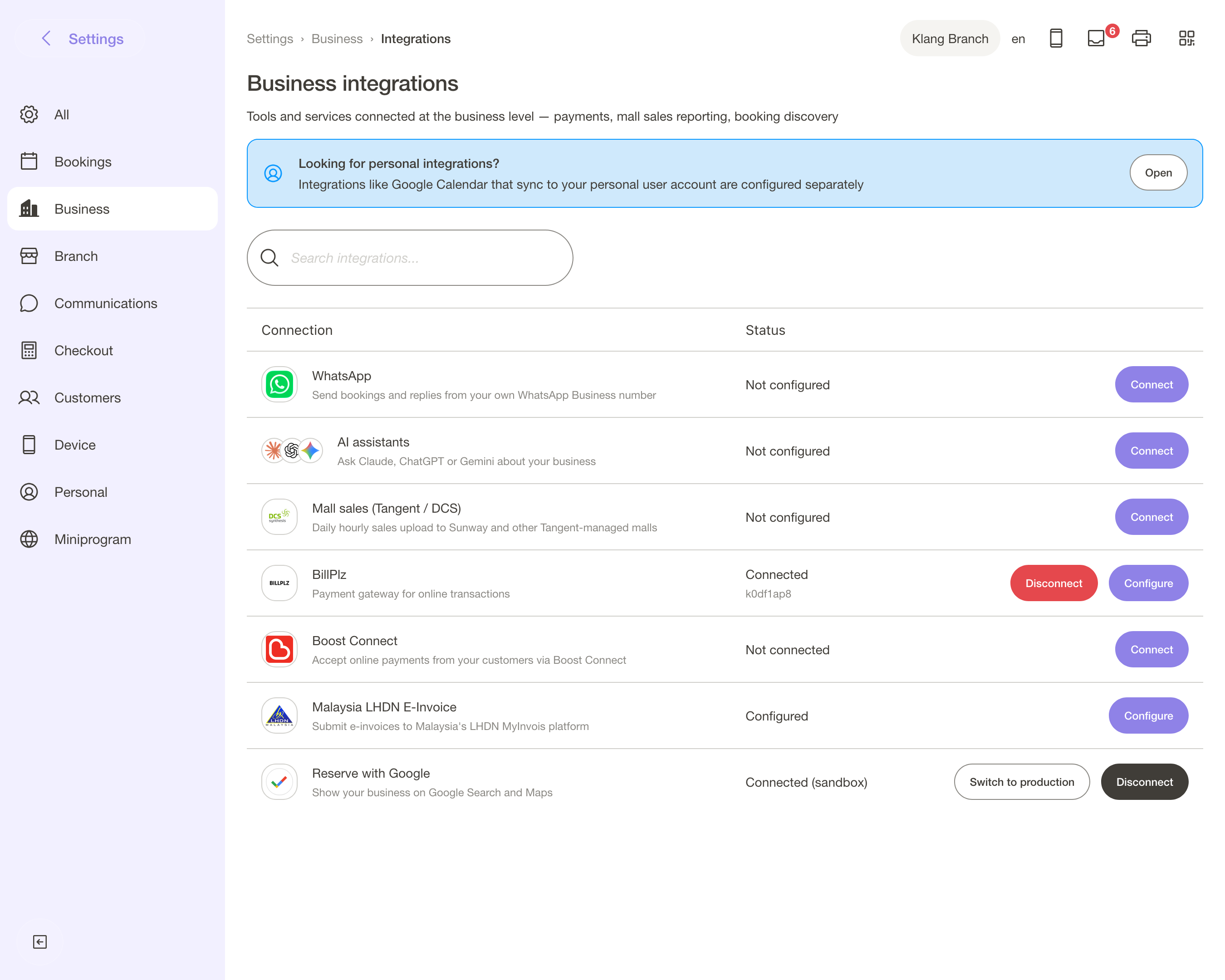Connect Mall sales (Tangent / DCS)
1225x980 pixels.
pyautogui.click(x=1151, y=517)
